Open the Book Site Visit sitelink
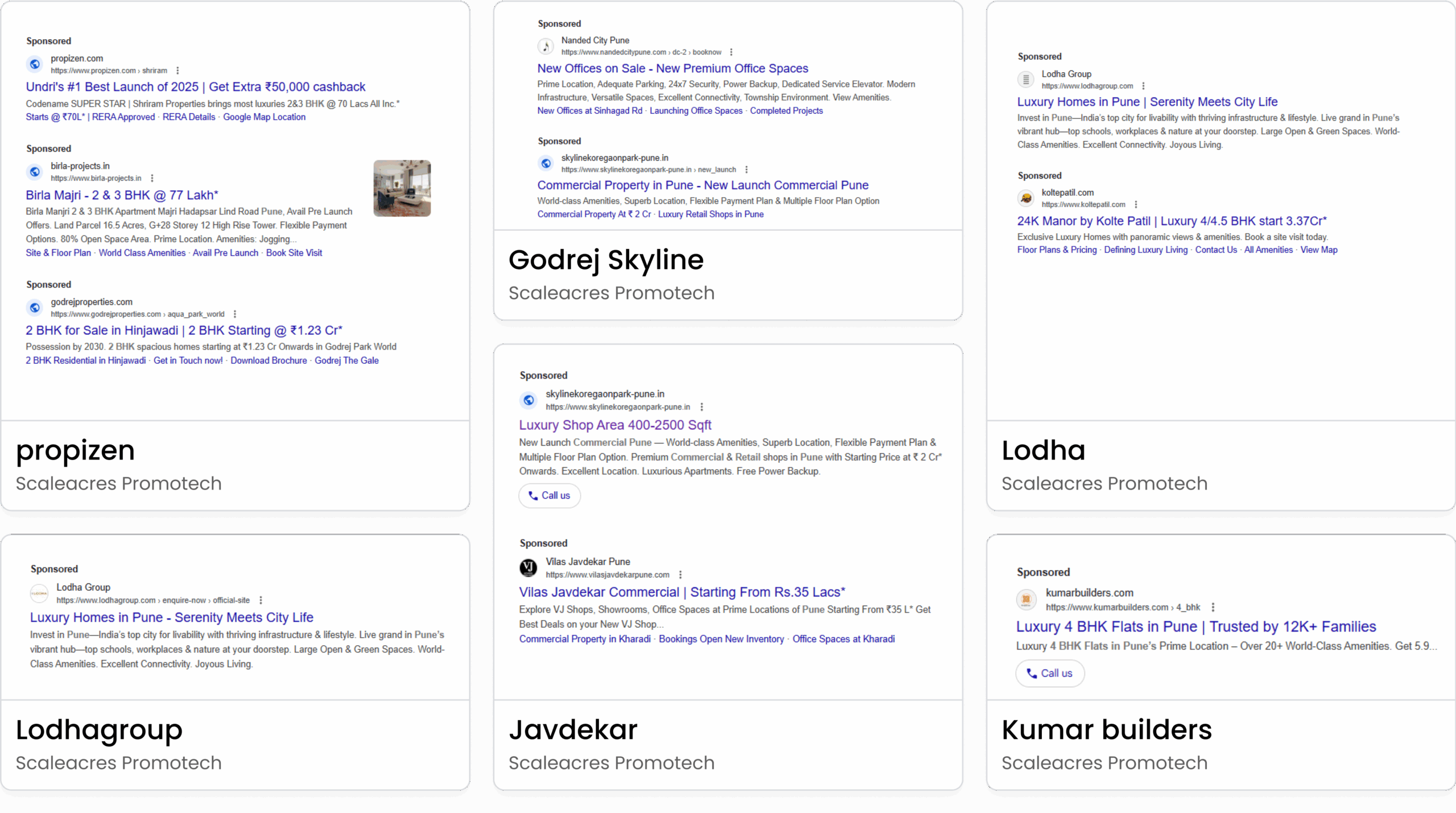Screen dimensions: 1456x813 point(294,253)
